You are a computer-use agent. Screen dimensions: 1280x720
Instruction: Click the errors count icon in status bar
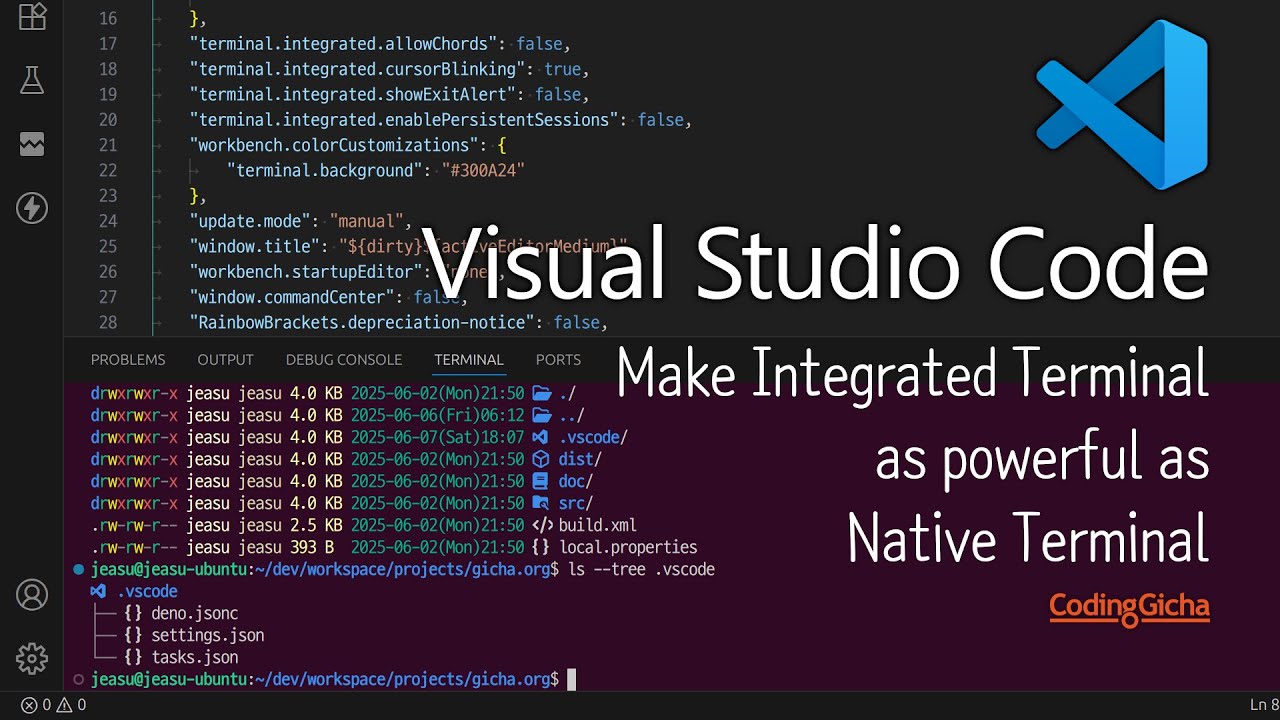pos(30,705)
